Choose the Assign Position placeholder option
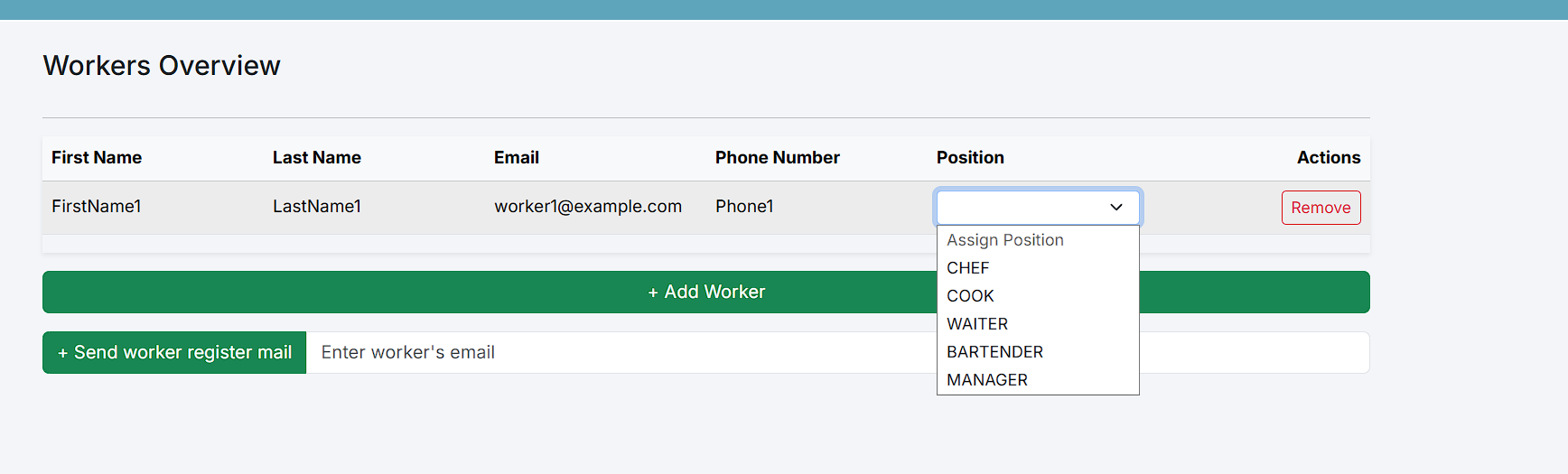 pyautogui.click(x=1005, y=240)
